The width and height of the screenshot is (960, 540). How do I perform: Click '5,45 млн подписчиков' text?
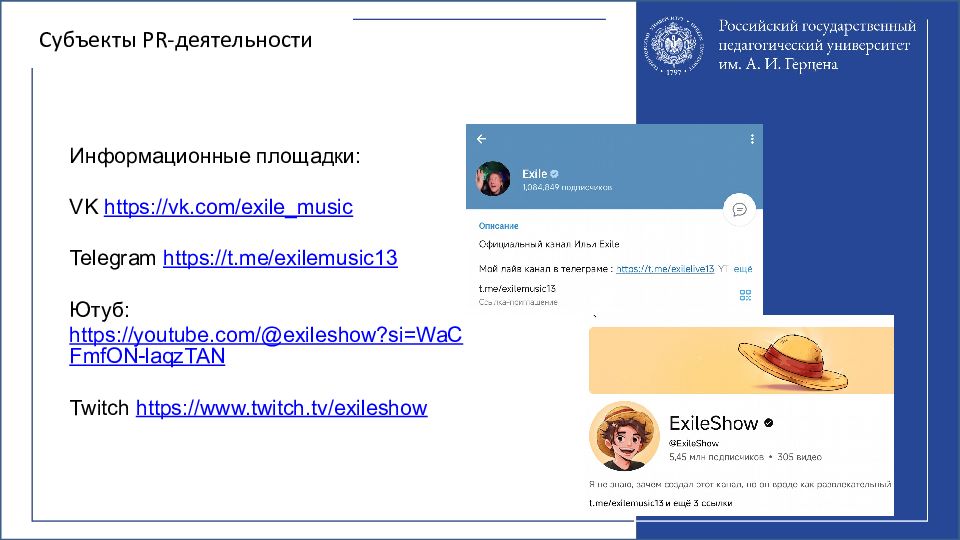(716, 457)
